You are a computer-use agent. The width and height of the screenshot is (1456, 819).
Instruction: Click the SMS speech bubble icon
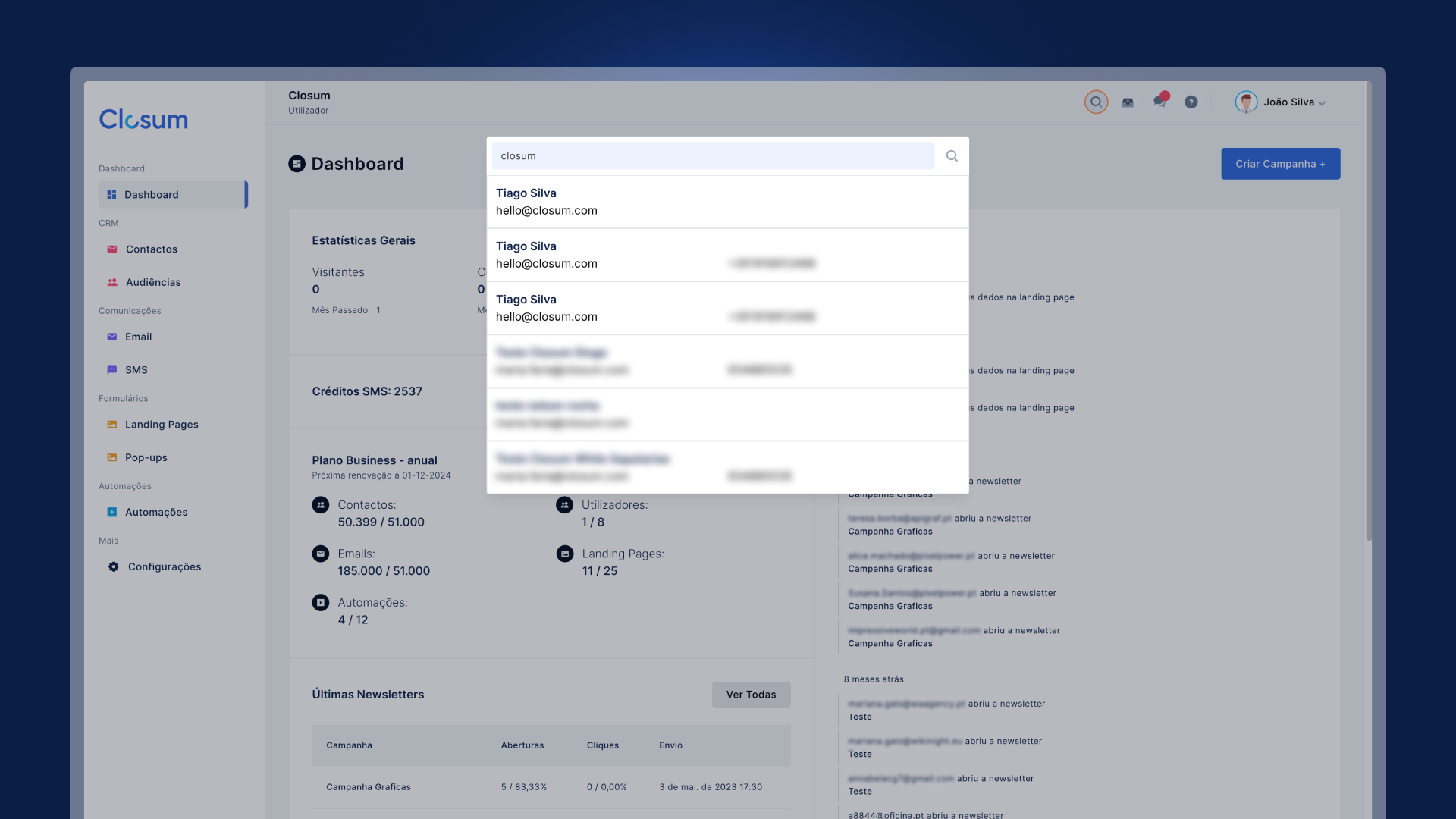tap(112, 370)
